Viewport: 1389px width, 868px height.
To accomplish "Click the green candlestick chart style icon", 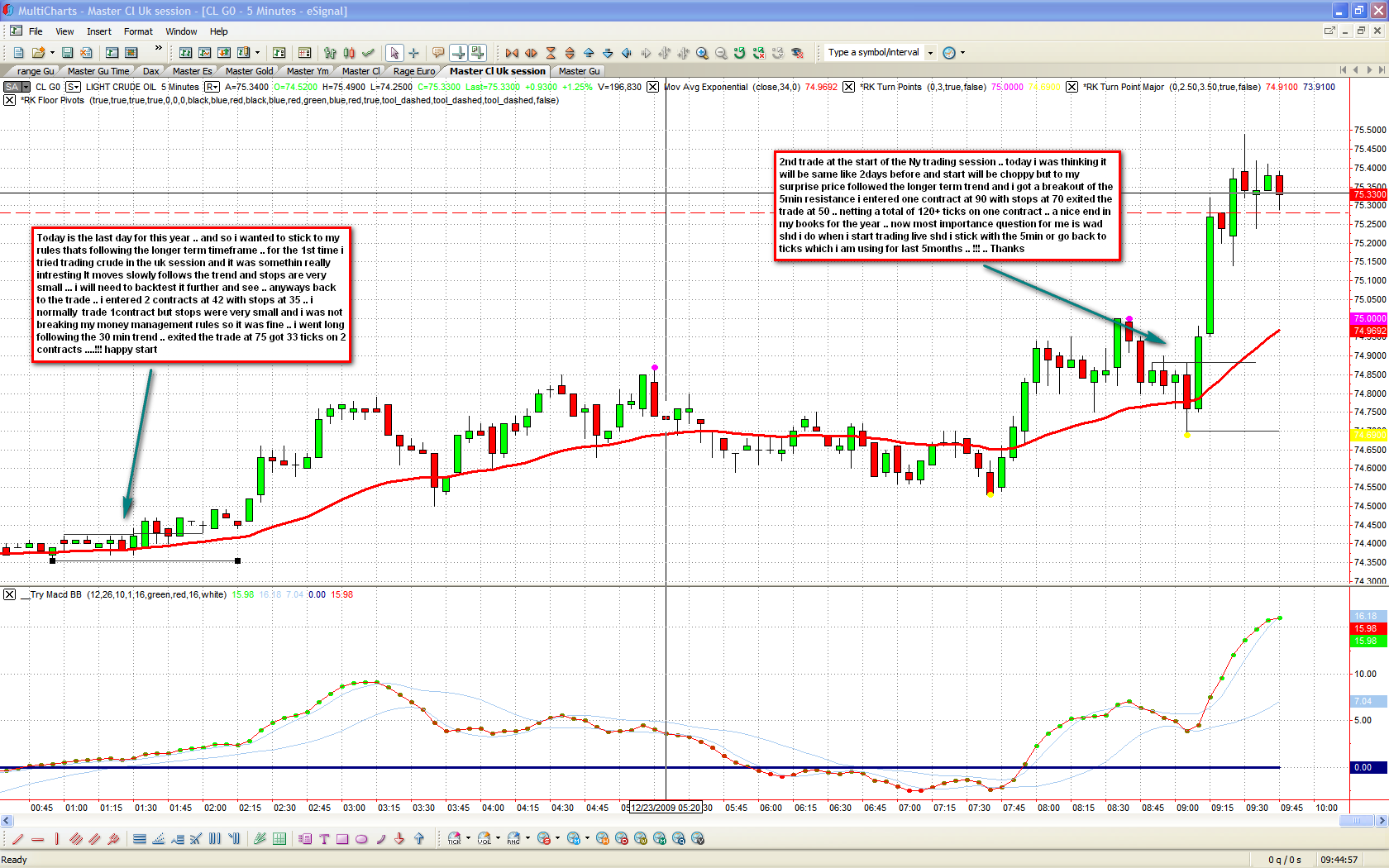I will coord(350,53).
